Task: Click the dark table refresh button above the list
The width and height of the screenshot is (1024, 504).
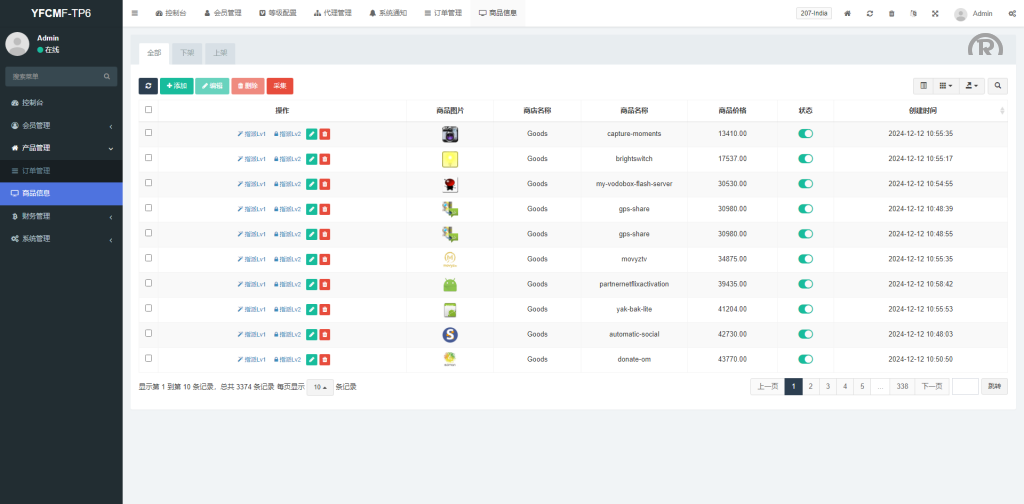Action: [148, 87]
